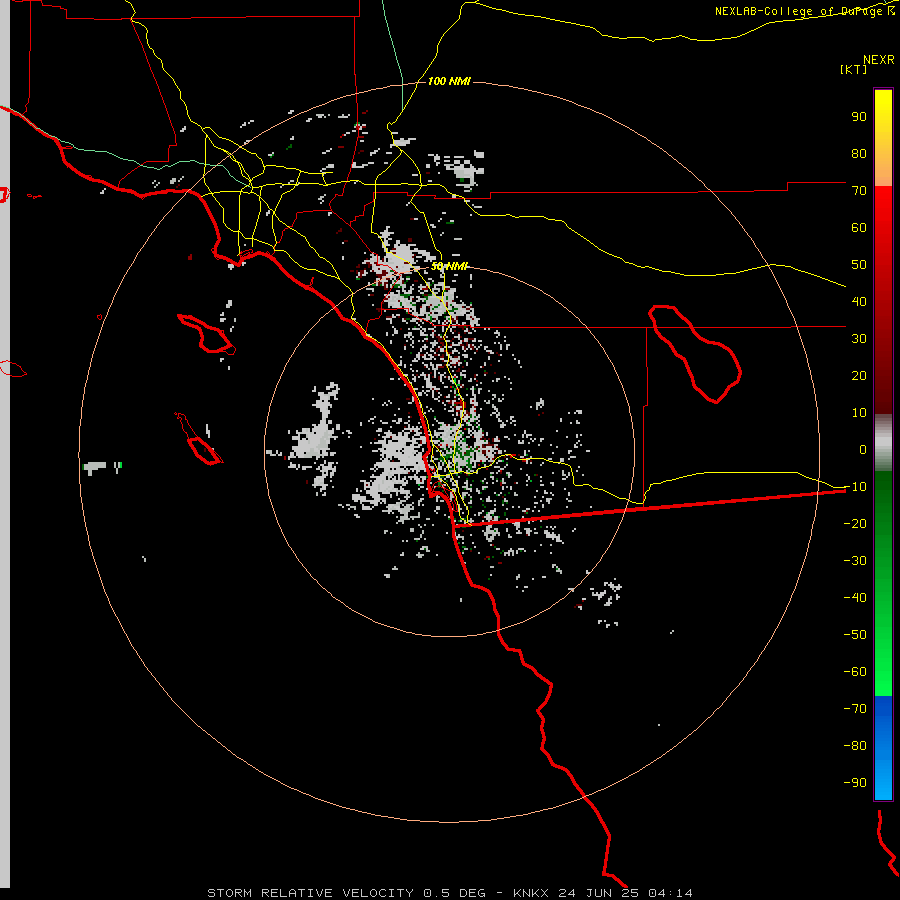Click the gray zero-velocity segment of color bar

click(x=883, y=443)
